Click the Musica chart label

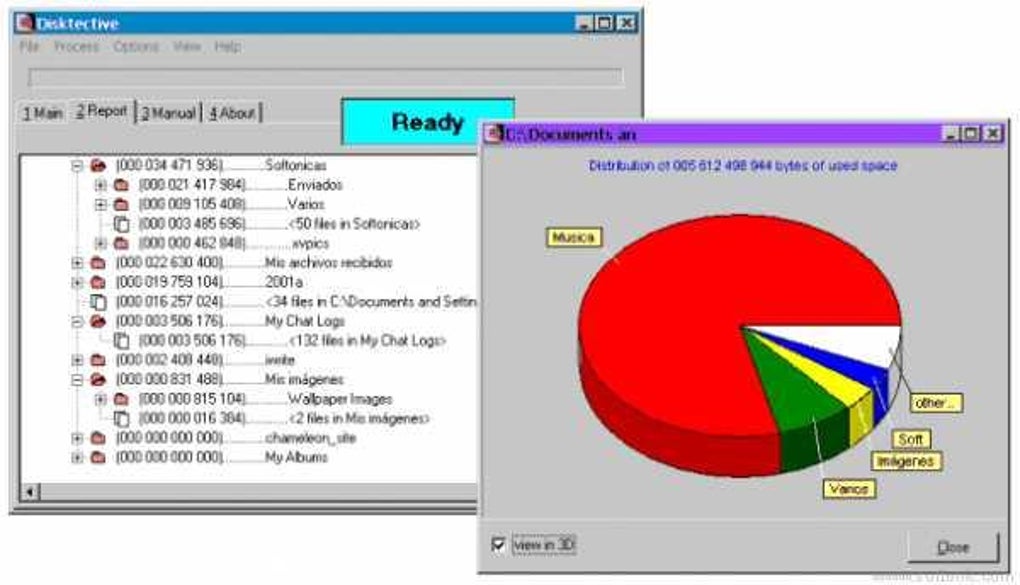click(x=573, y=238)
